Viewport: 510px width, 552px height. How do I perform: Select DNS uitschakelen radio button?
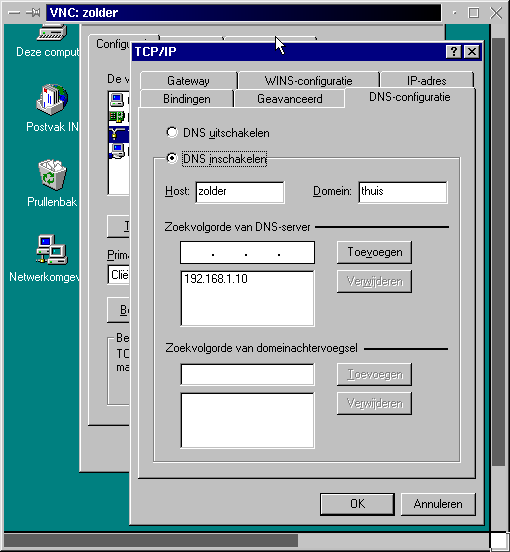[172, 133]
